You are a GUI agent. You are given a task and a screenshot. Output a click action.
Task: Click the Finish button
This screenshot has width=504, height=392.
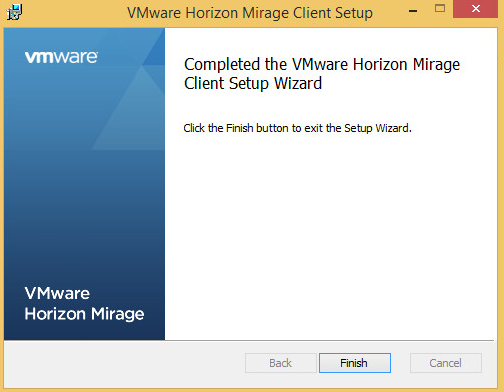[x=355, y=363]
